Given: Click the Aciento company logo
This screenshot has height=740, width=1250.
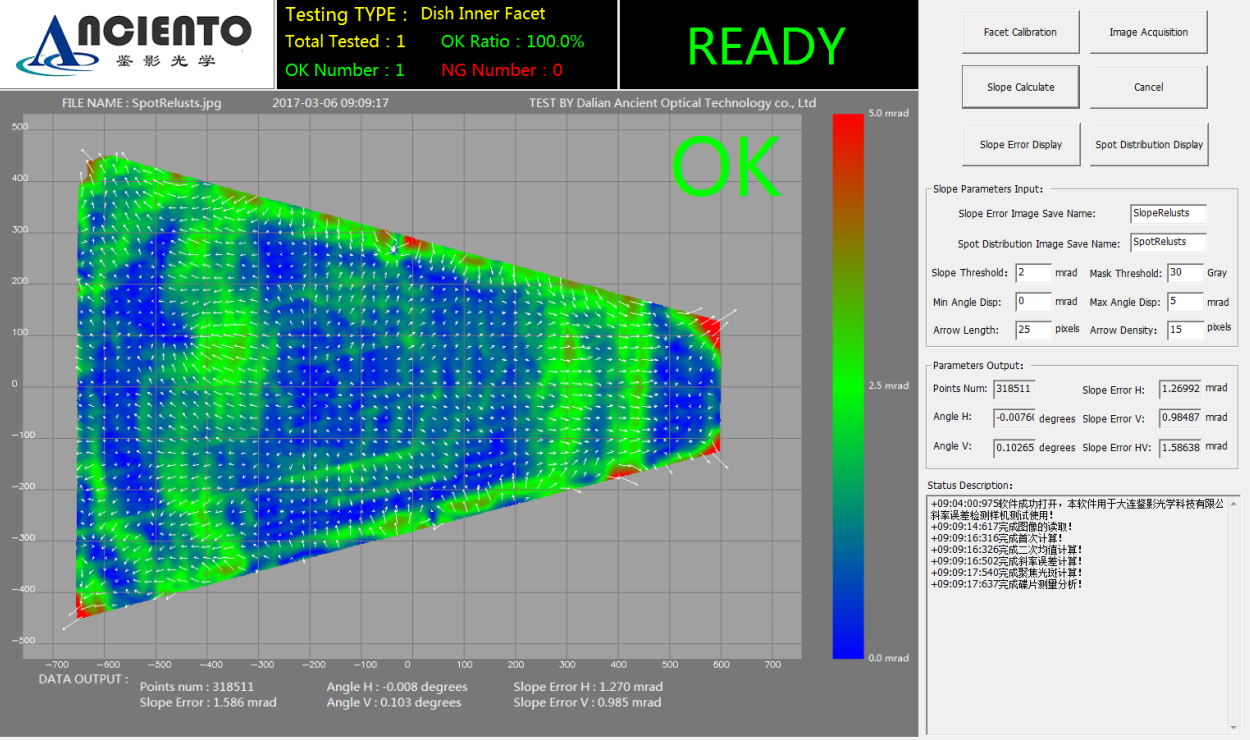Looking at the screenshot, I should click(x=138, y=44).
